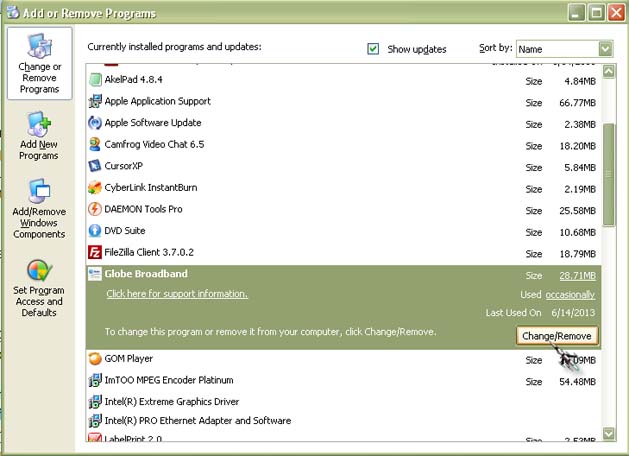Screen dimensions: 629x456
Task: Click the Add or Remove Programs title icon
Action: click(x=12, y=12)
